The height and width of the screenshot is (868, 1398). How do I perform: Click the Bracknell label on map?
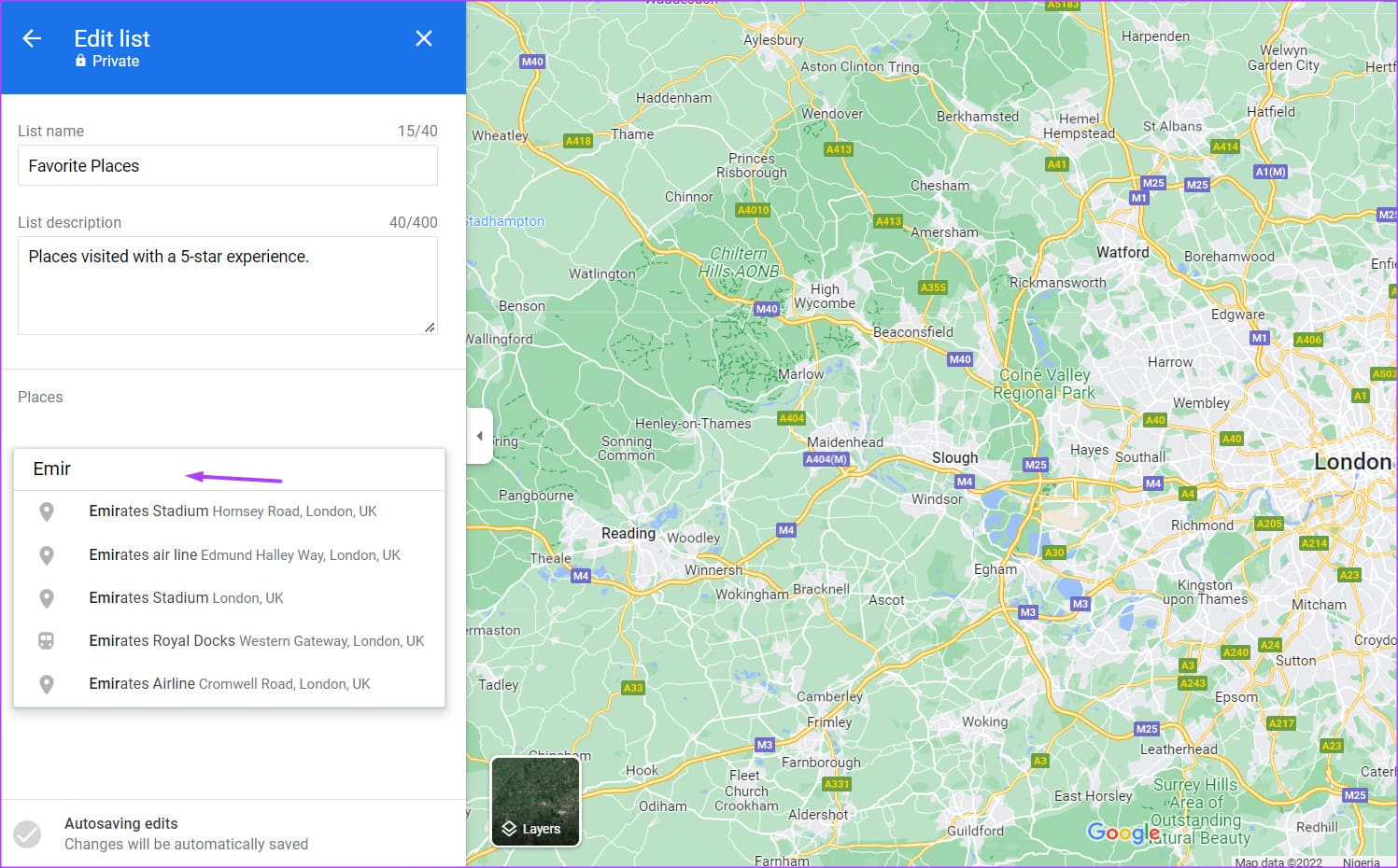click(x=821, y=589)
